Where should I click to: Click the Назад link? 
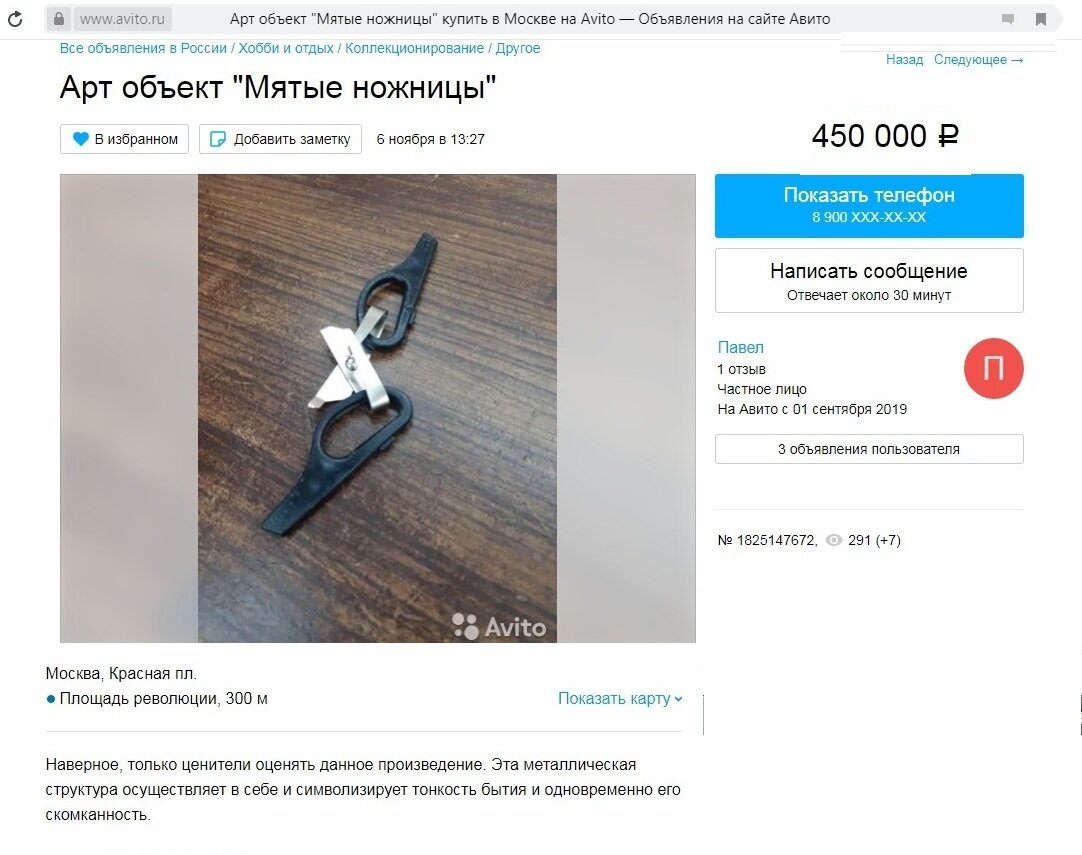(x=904, y=59)
